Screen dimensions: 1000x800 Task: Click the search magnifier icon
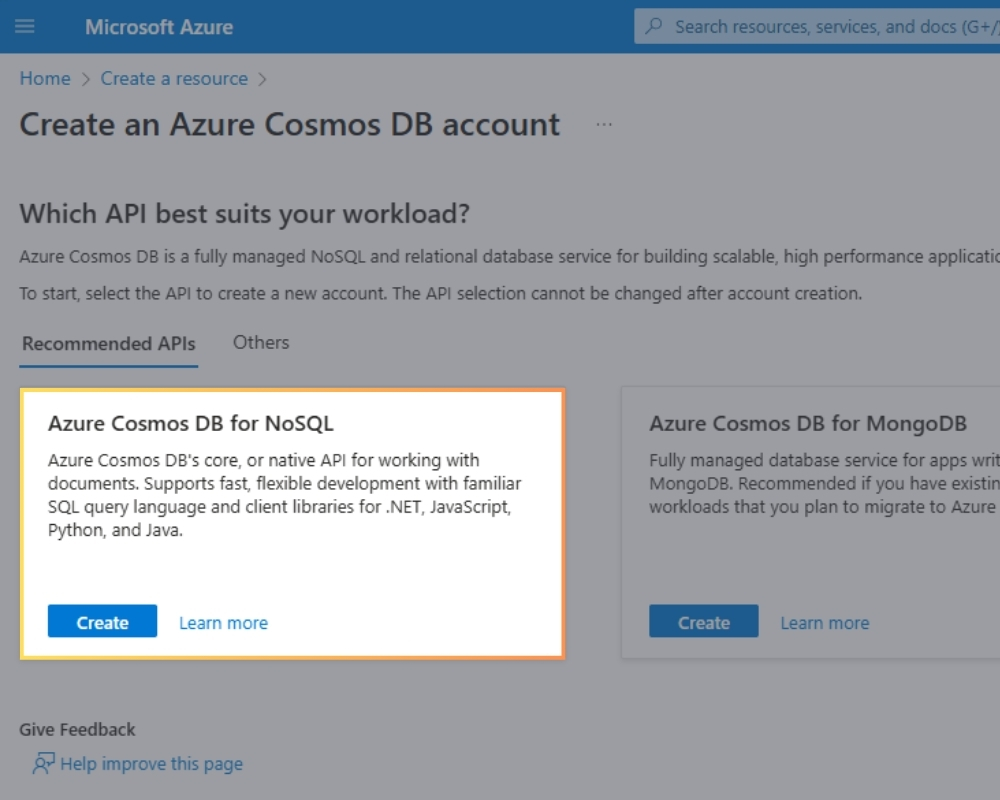[654, 27]
